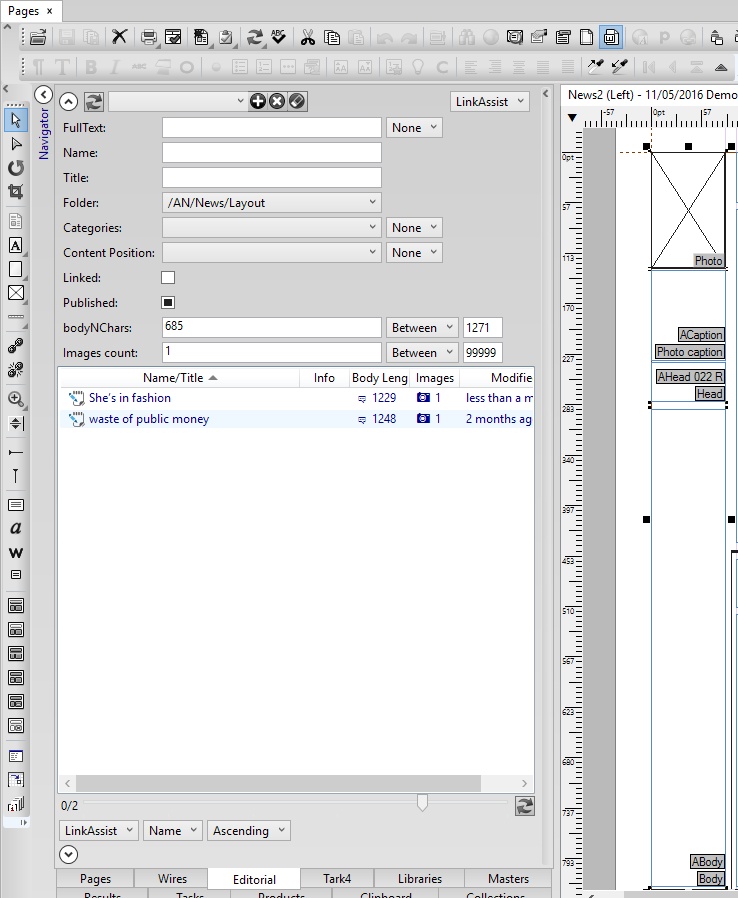Open the Folder dropdown /AN/News/Layout
This screenshot has width=738, height=898.
[x=272, y=203]
